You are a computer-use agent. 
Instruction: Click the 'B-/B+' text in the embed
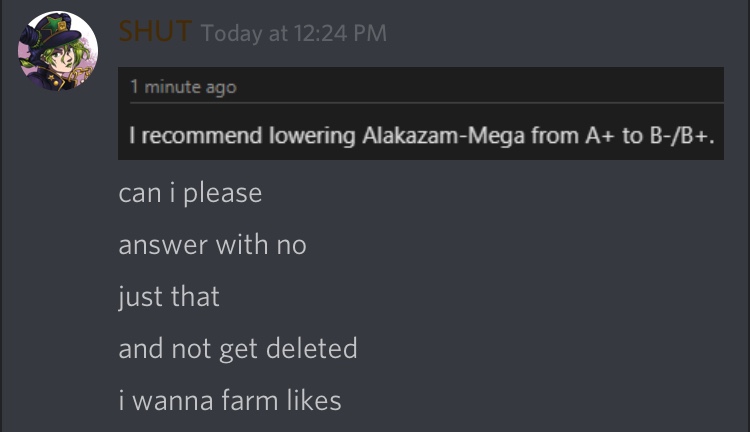click(x=681, y=135)
